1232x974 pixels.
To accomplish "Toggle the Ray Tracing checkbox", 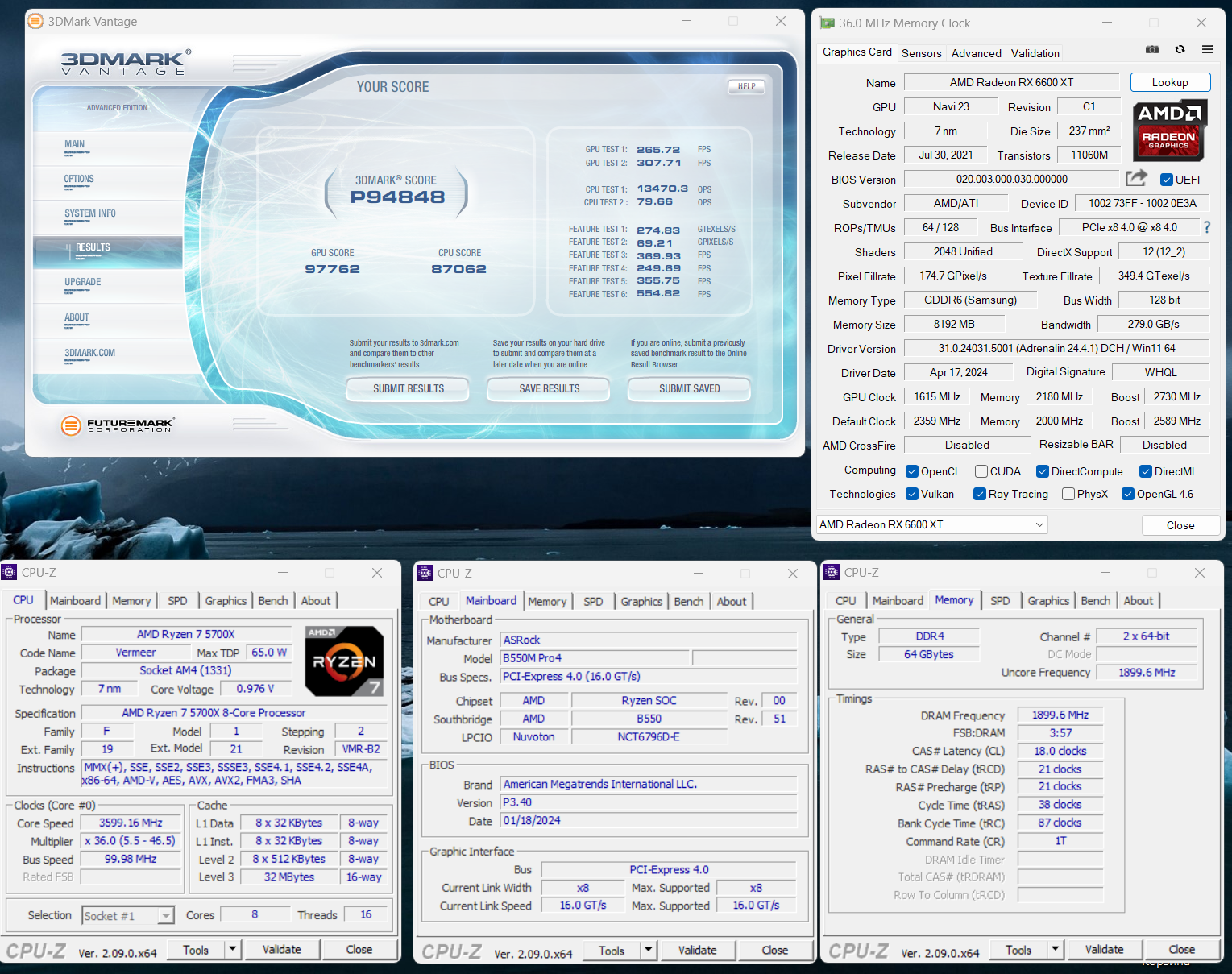I will (980, 494).
